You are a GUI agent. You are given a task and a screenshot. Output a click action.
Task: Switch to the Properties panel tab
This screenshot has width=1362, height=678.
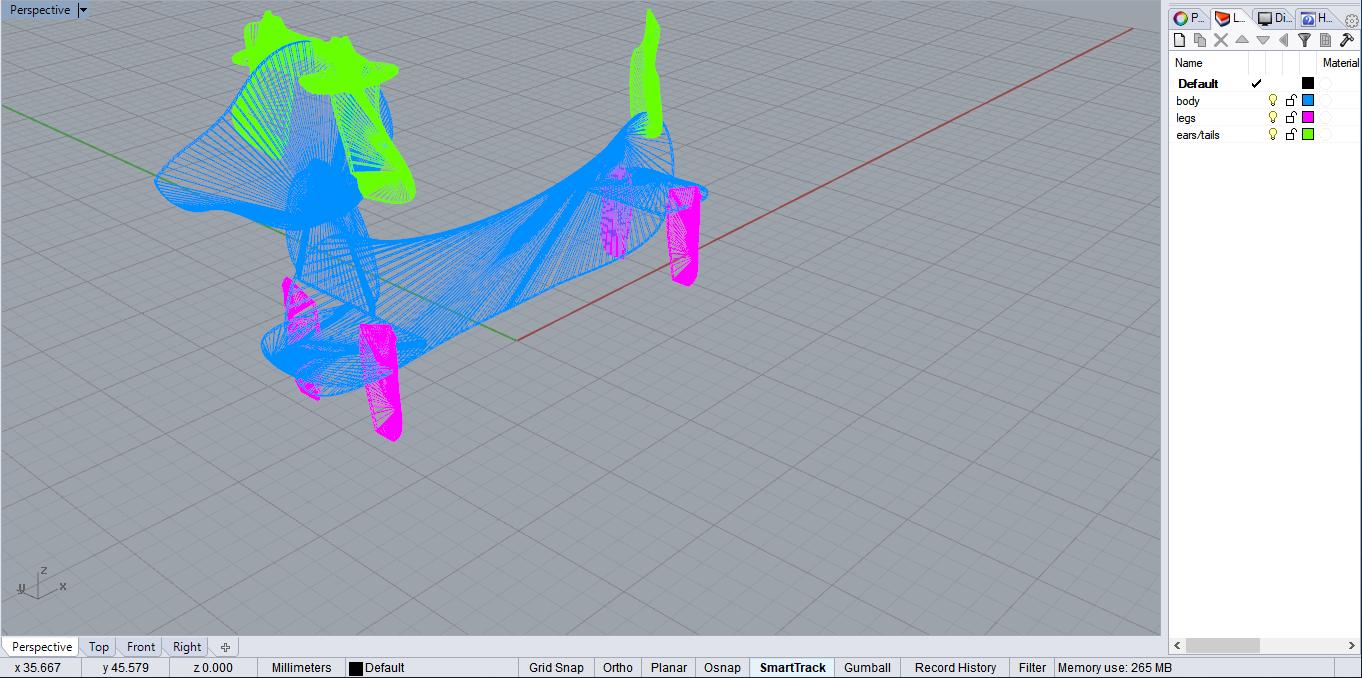[1190, 18]
